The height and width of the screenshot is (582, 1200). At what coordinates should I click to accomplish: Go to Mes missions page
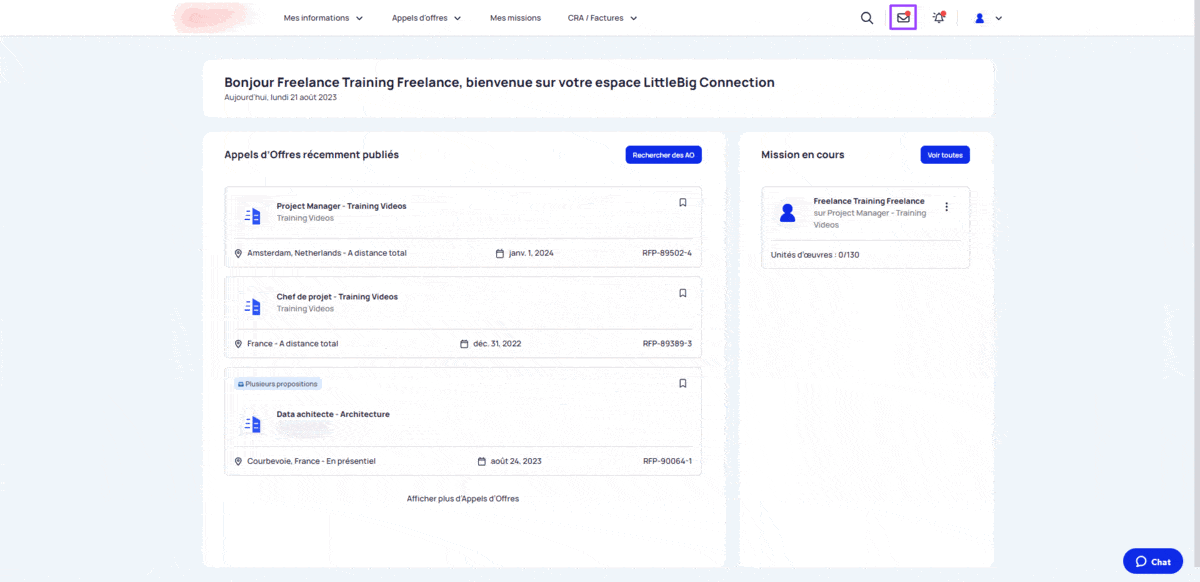[515, 18]
